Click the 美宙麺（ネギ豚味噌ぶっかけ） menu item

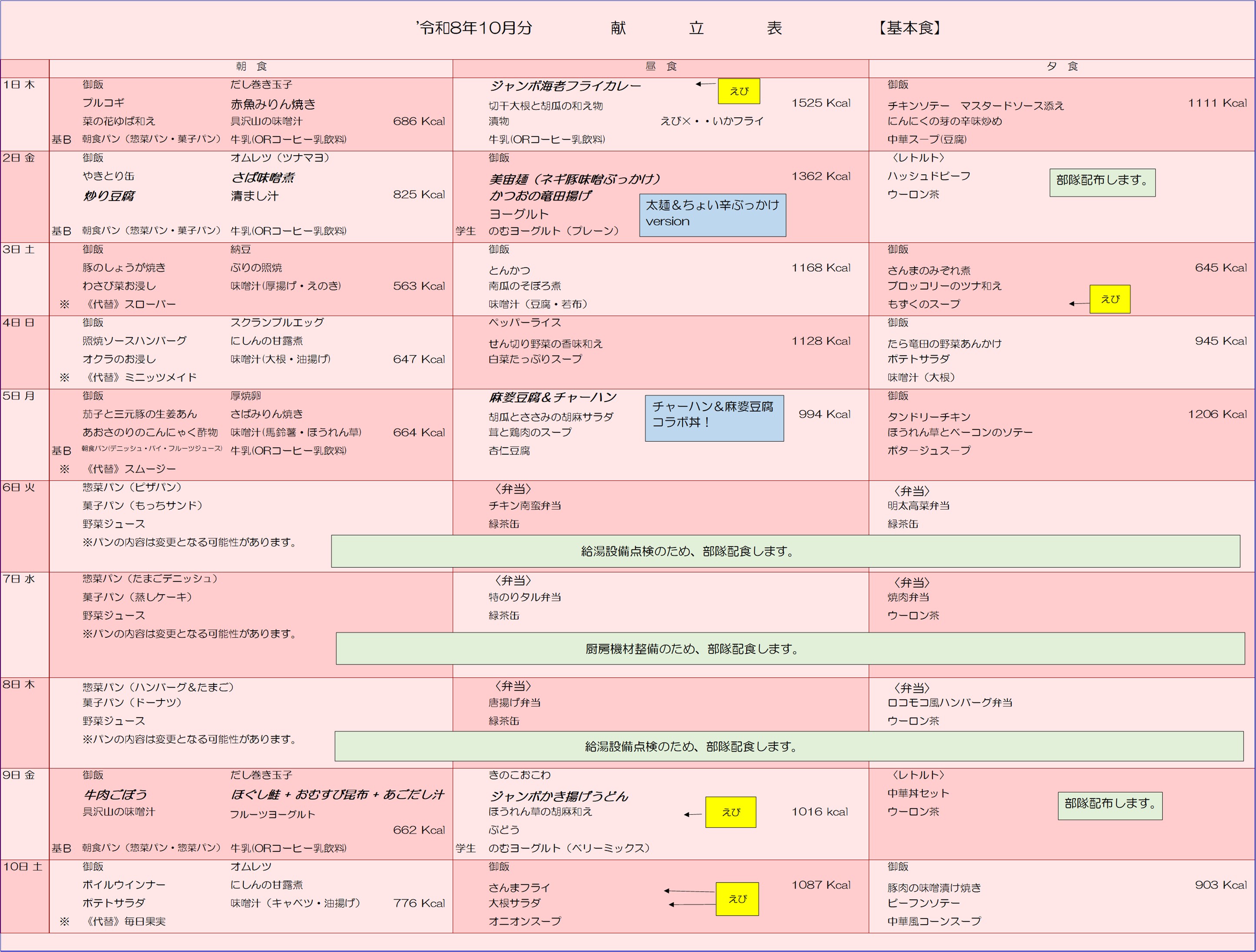pos(575,179)
